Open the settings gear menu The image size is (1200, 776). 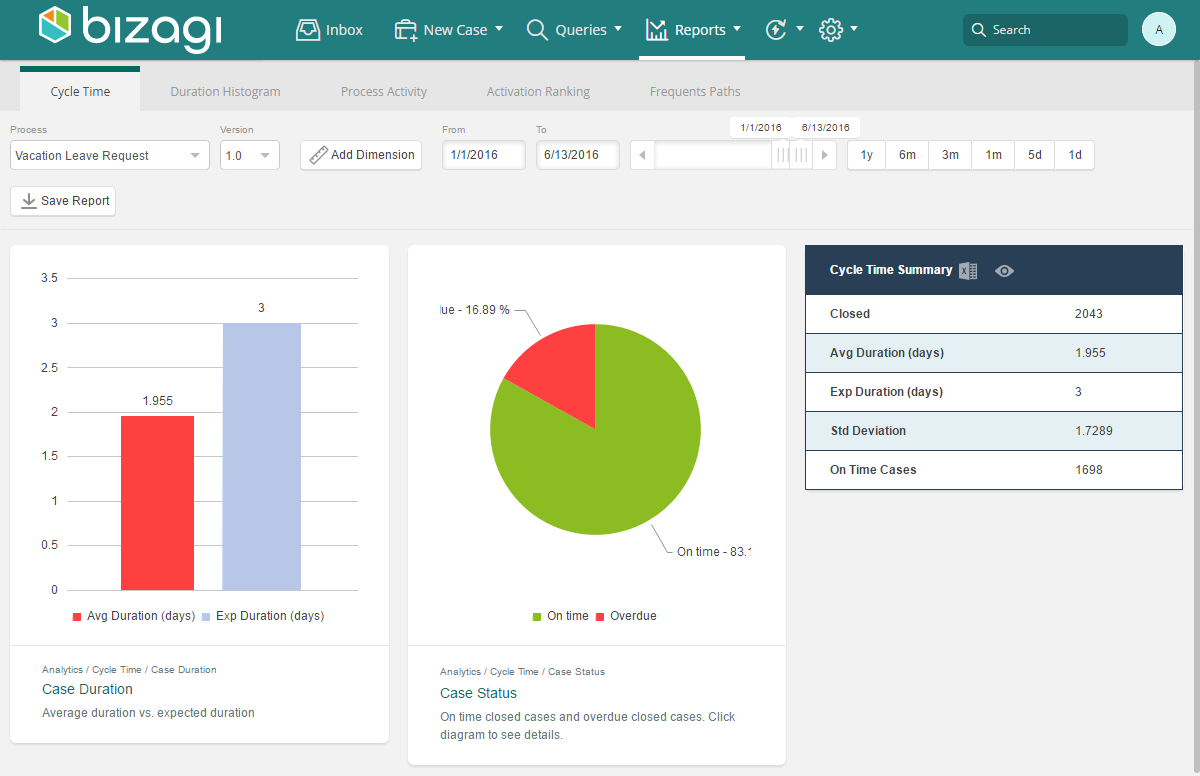[x=838, y=30]
